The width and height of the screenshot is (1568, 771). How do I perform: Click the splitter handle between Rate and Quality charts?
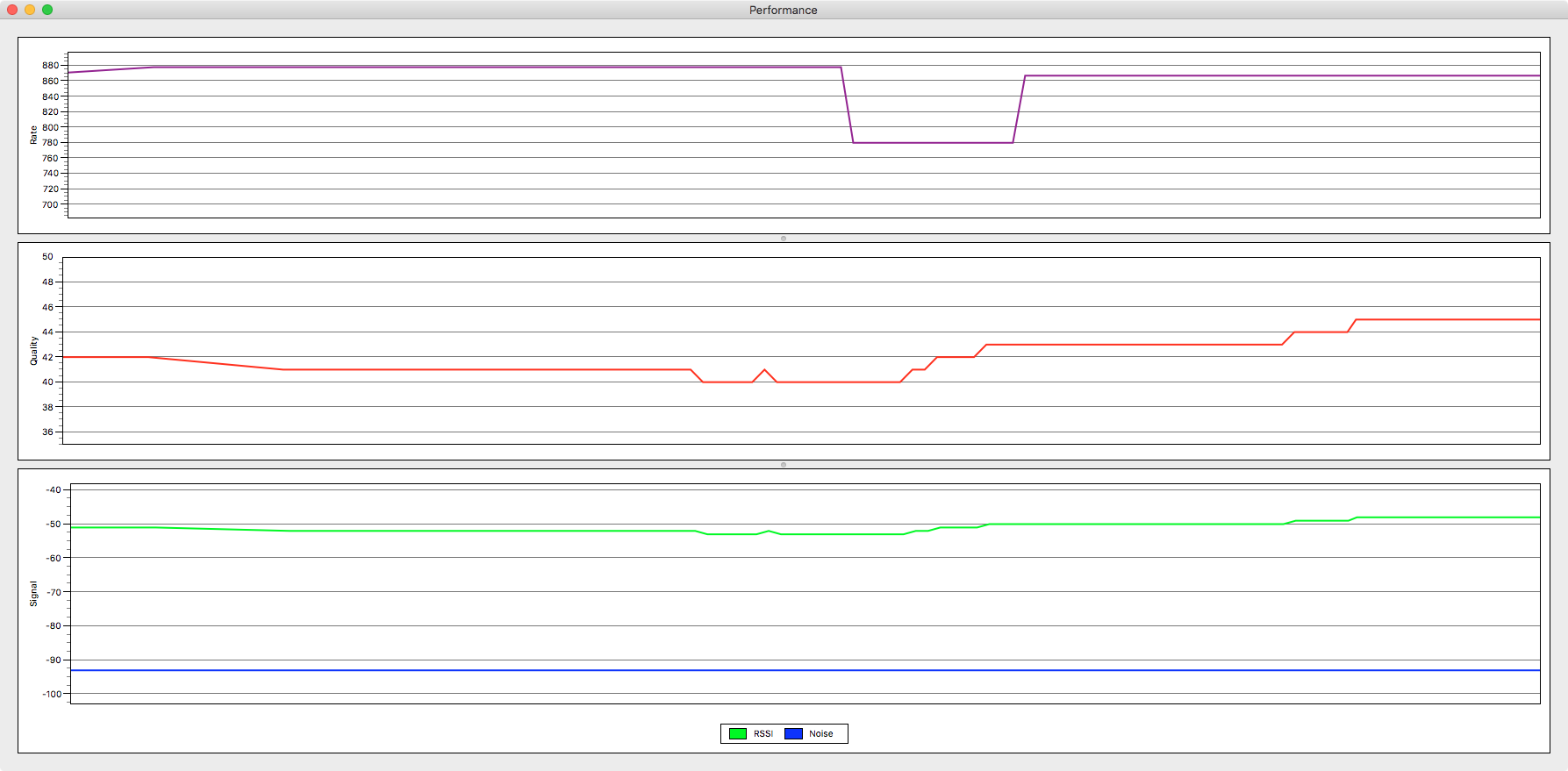point(784,239)
